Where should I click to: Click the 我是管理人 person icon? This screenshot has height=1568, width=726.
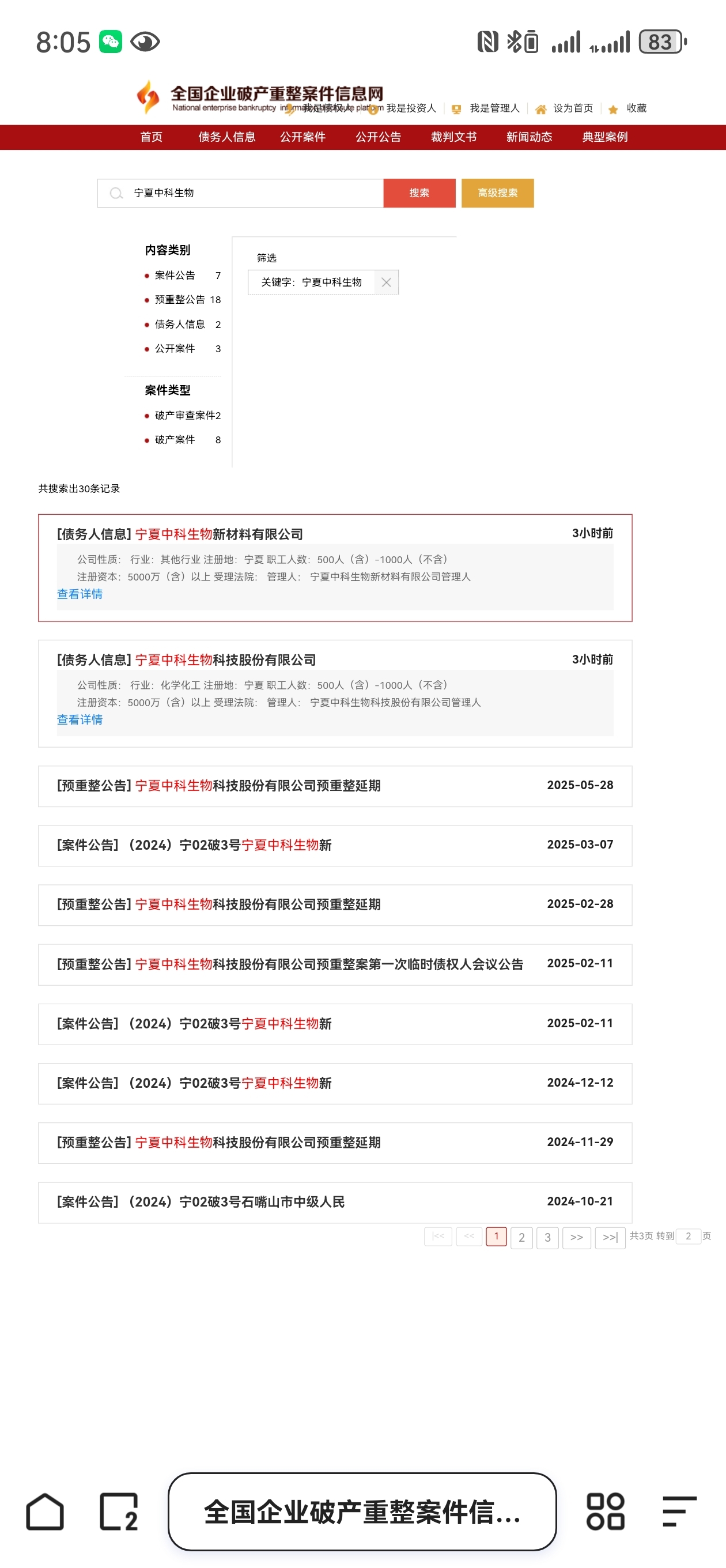pos(456,110)
